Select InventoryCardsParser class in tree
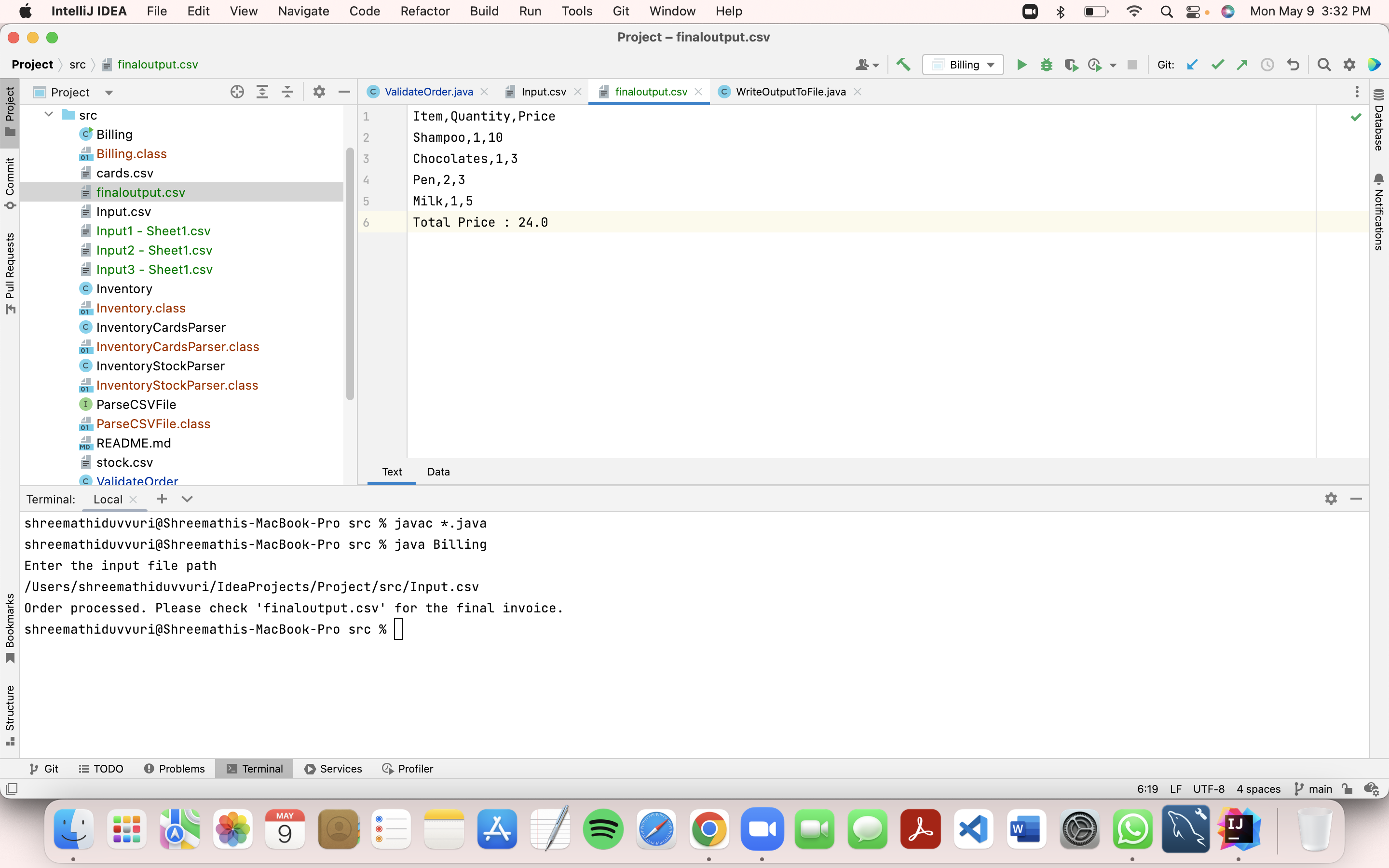Screen dimensions: 1389x868 click(161, 327)
